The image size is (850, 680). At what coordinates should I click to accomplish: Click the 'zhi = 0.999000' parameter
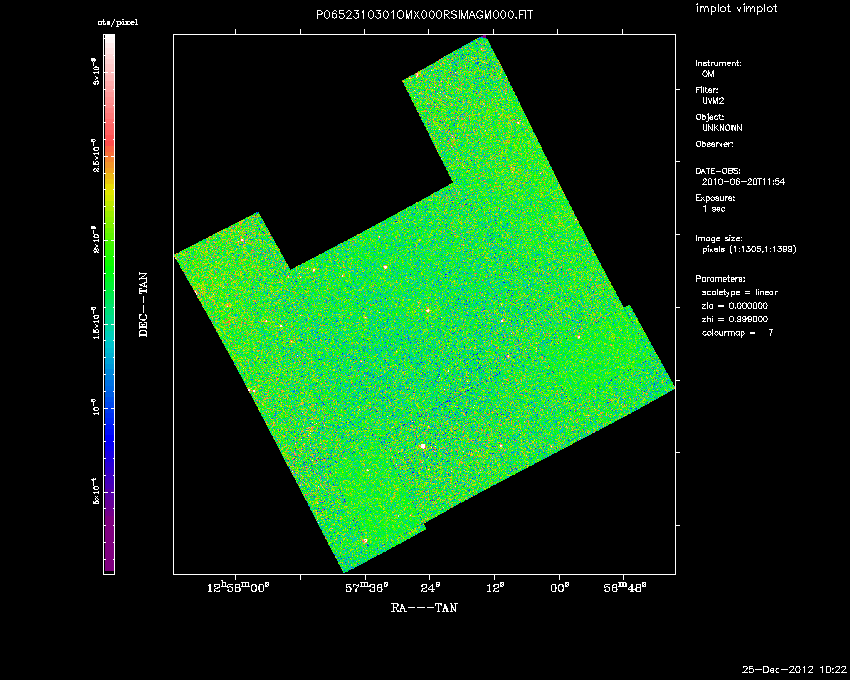[x=735, y=319]
